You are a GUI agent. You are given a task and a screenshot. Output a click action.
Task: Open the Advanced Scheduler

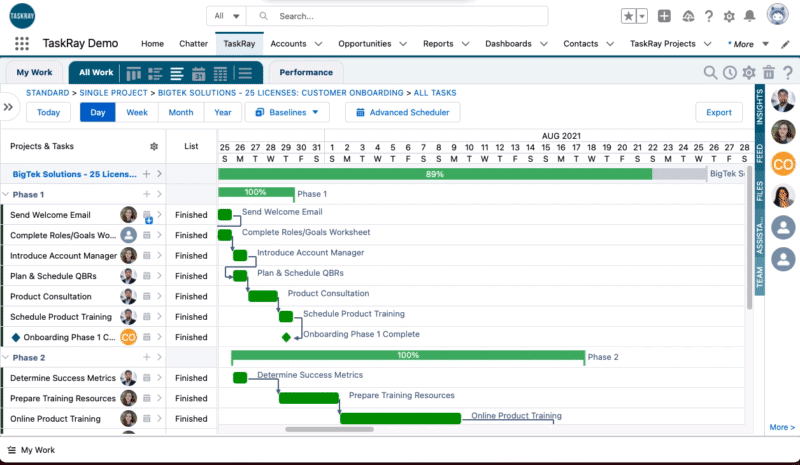click(x=403, y=112)
